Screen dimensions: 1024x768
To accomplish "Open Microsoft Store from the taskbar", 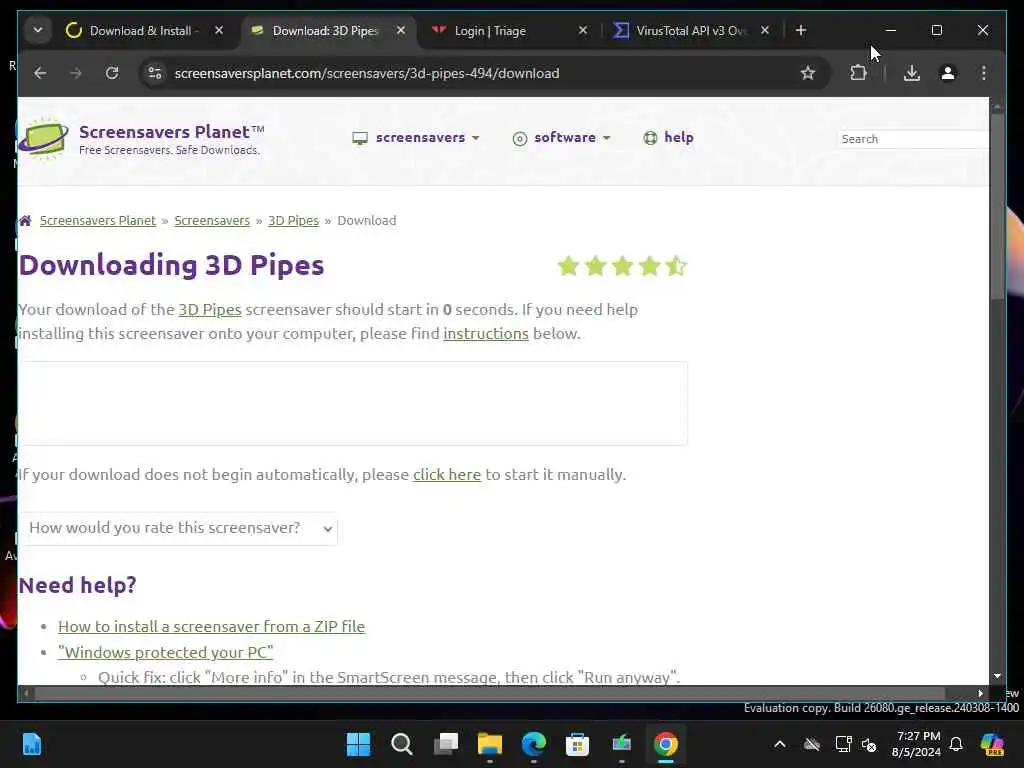I will click(x=577, y=744).
